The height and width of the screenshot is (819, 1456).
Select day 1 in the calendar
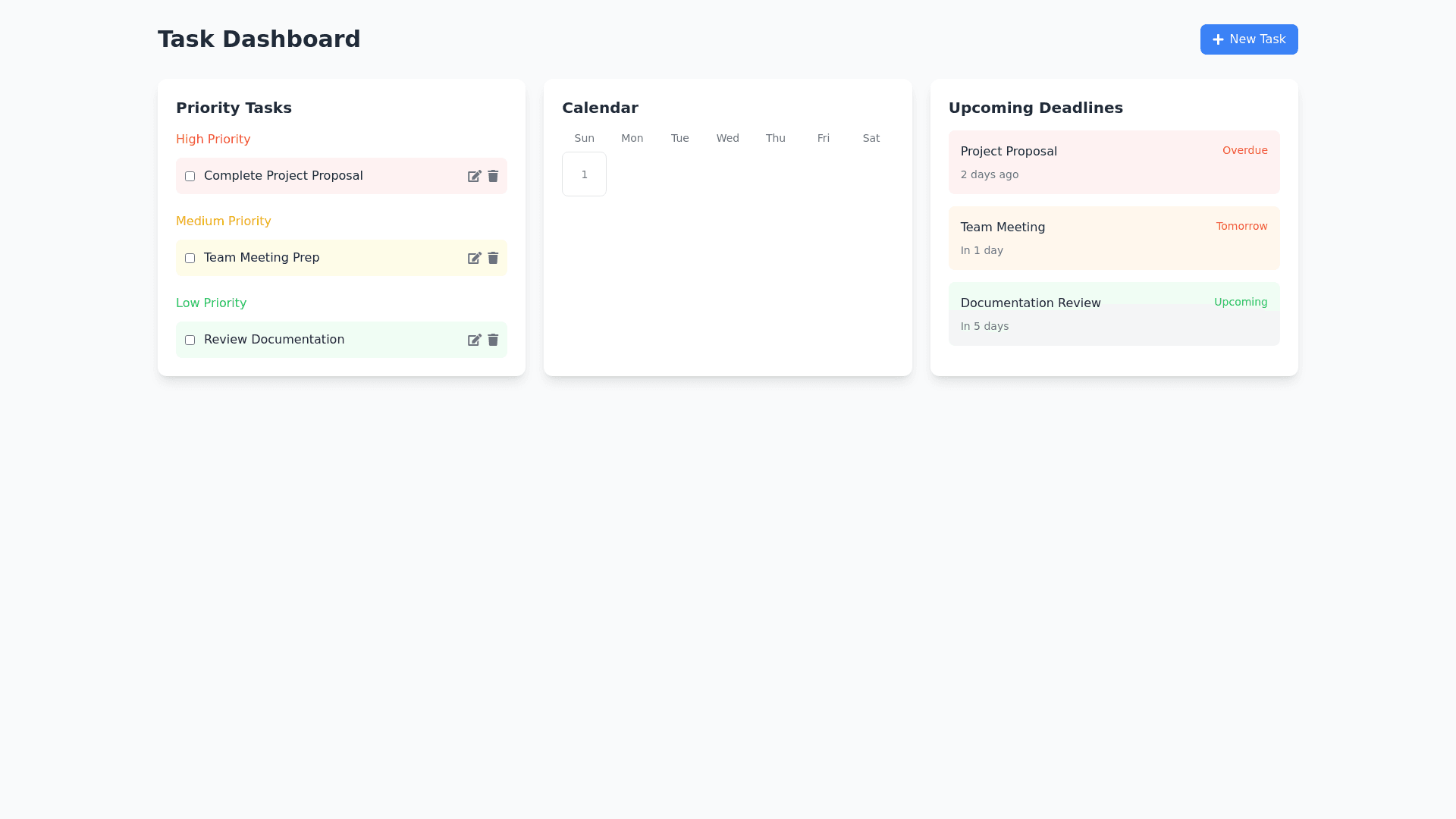(x=584, y=174)
